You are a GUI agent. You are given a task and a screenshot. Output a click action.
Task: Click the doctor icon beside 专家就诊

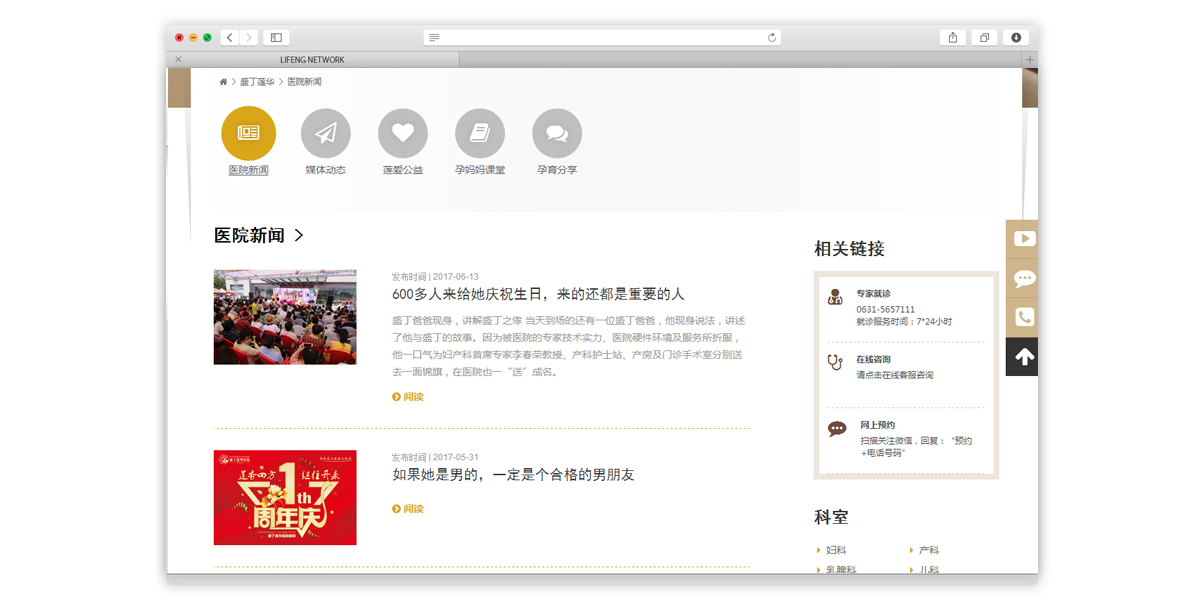click(835, 297)
